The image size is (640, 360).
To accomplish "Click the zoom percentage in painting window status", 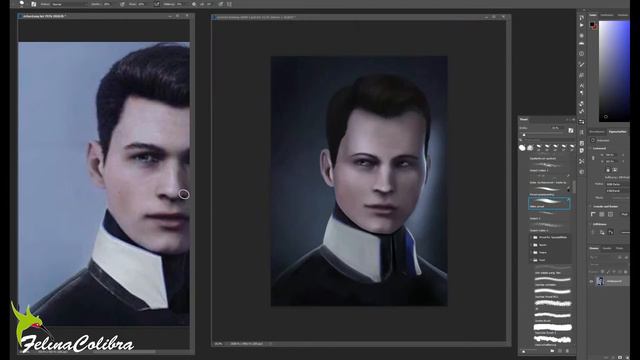I will click(218, 344).
